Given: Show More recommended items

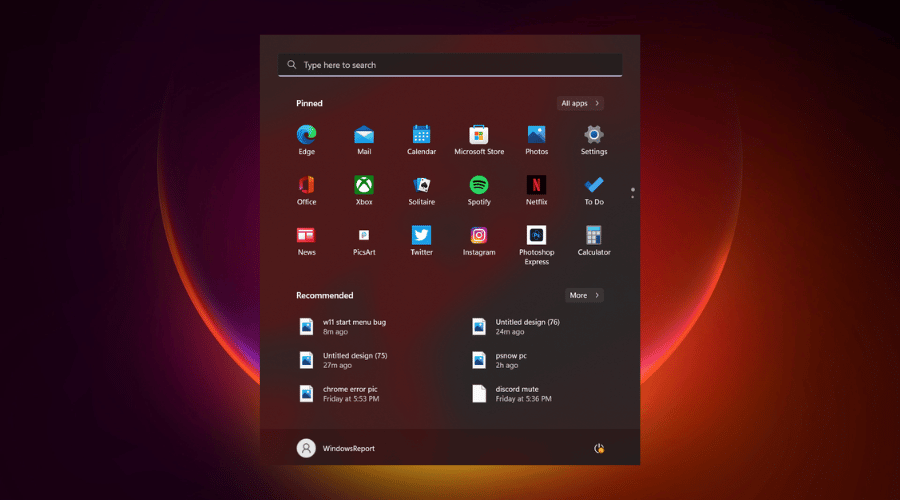Looking at the screenshot, I should (584, 295).
